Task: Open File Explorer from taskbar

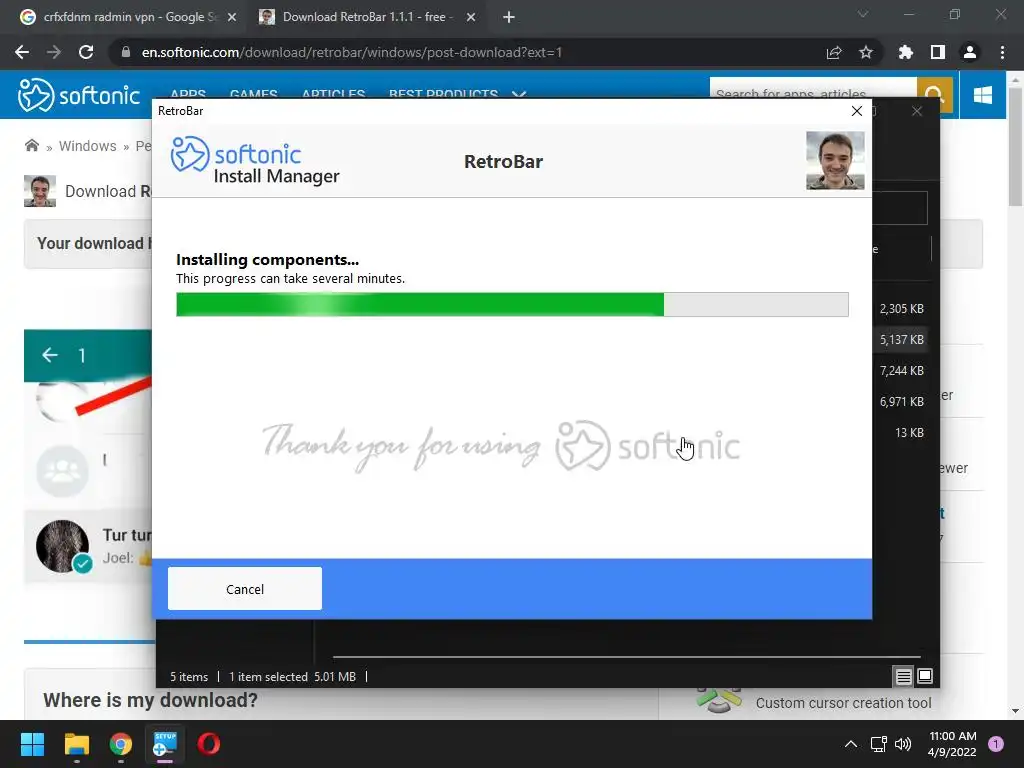Action: point(76,744)
